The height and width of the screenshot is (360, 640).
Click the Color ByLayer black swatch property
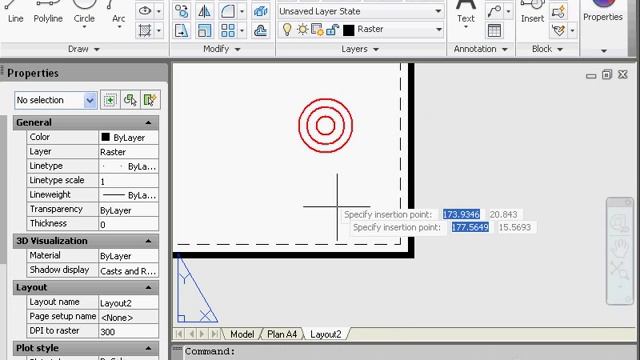click(x=105, y=137)
